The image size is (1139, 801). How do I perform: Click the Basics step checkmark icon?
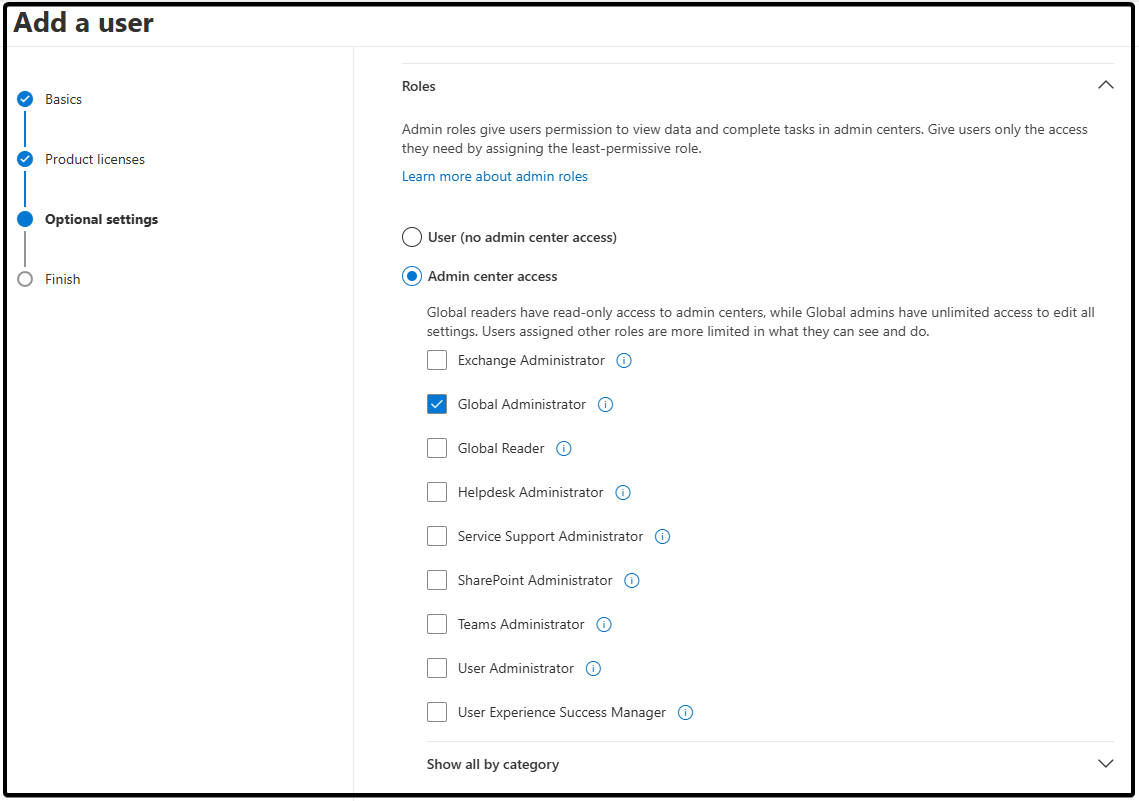point(25,99)
